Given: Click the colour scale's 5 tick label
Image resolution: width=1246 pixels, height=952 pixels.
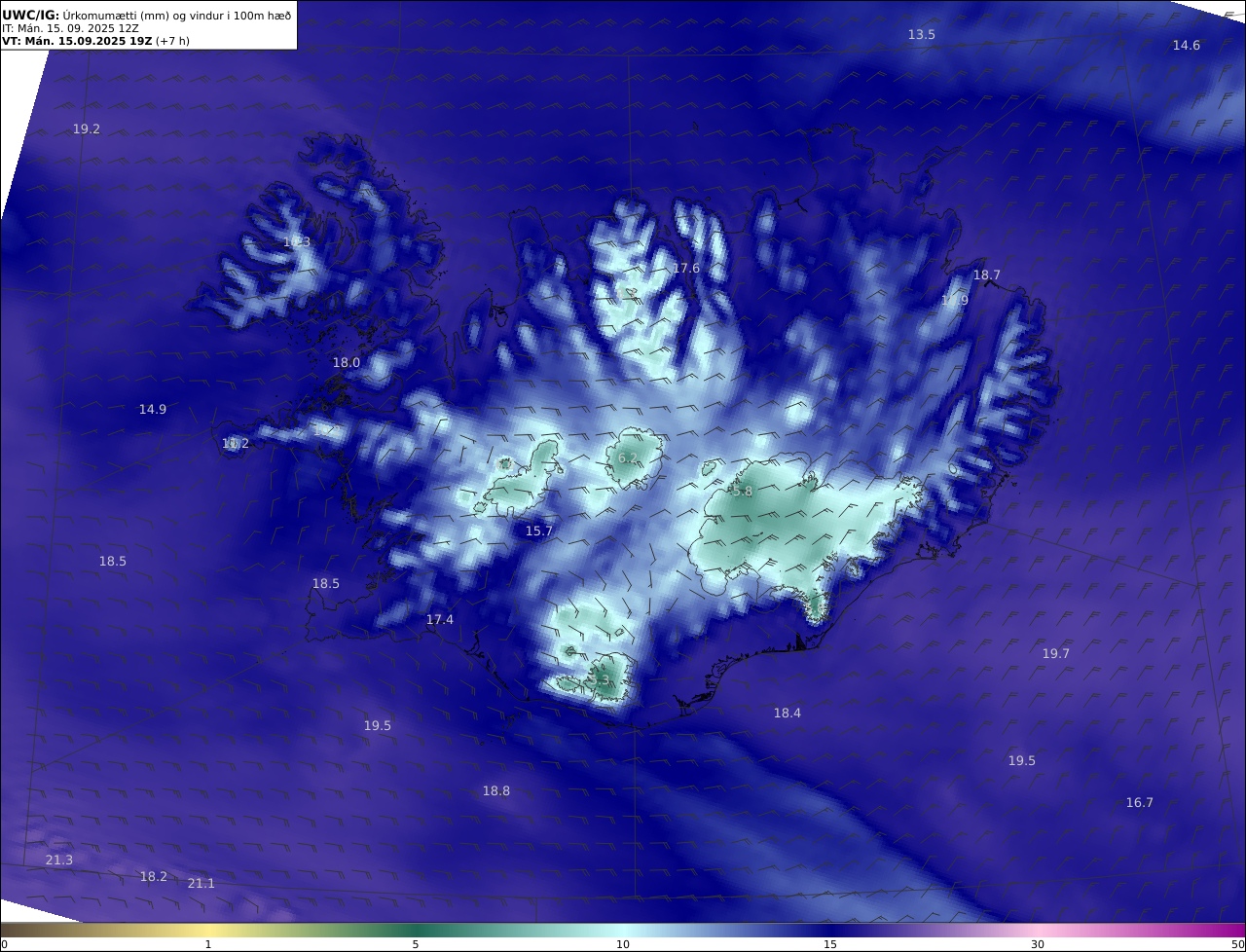Looking at the screenshot, I should 416,944.
